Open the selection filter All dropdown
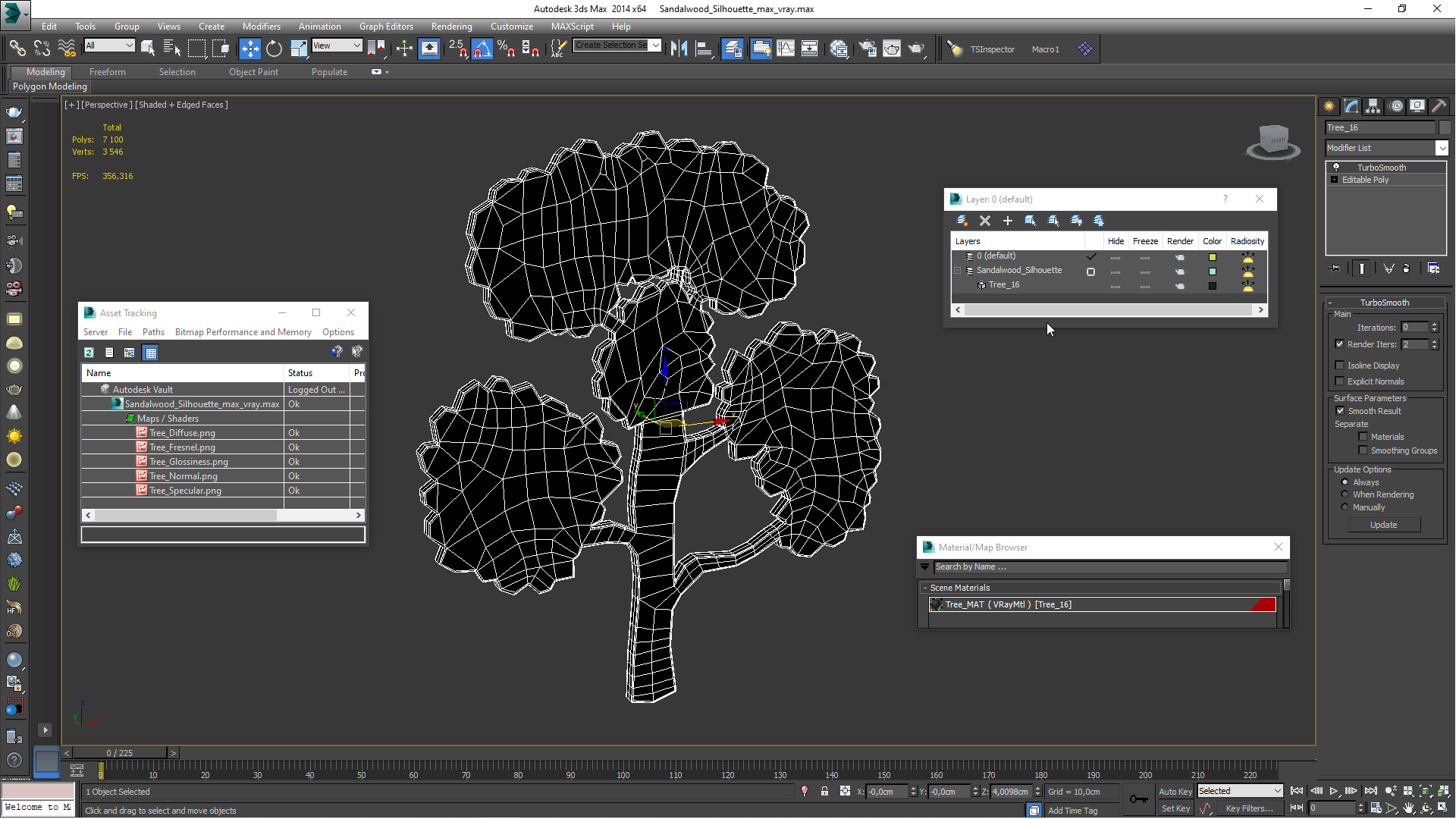 click(129, 45)
